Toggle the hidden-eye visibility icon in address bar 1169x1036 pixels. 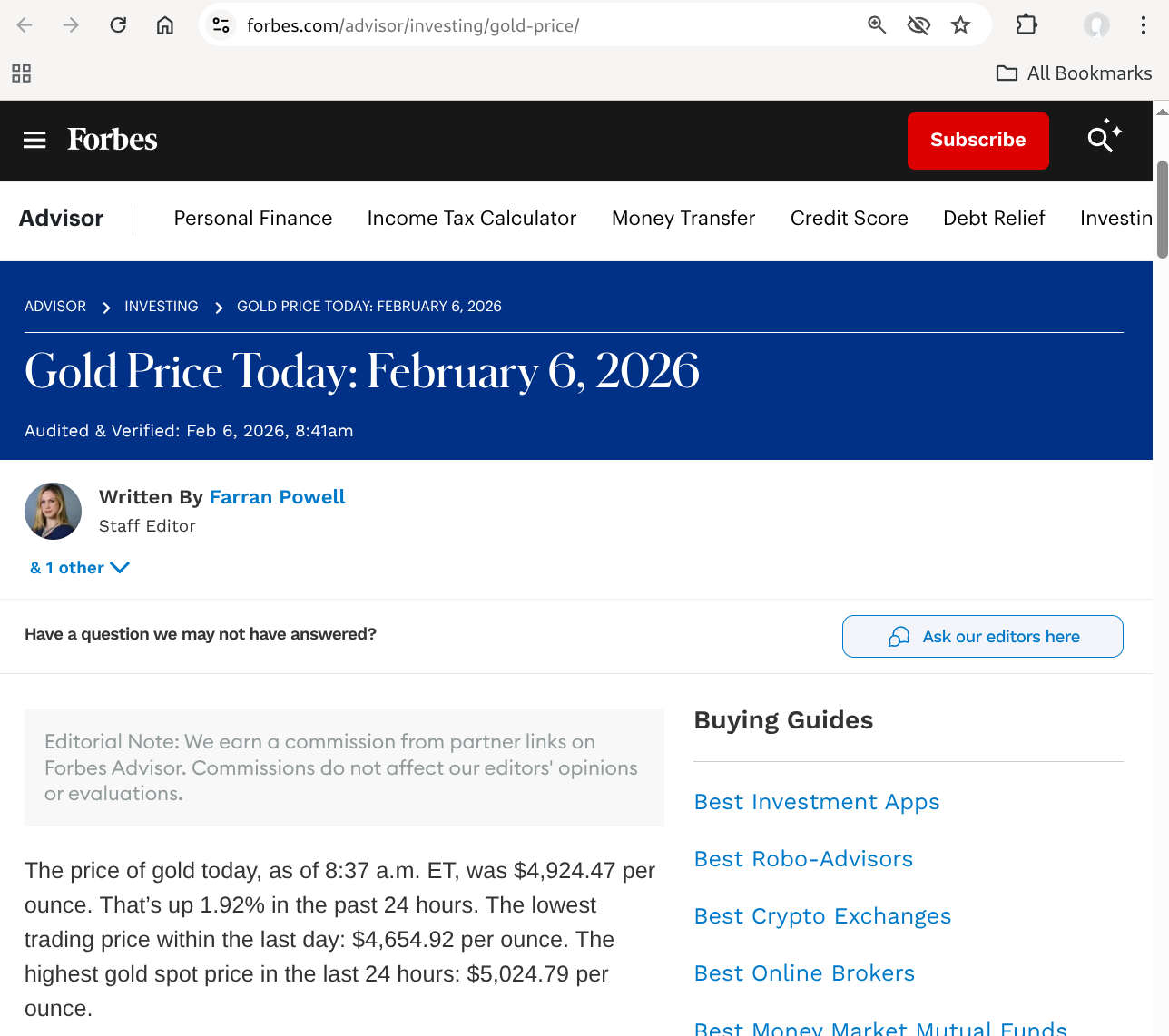click(918, 24)
